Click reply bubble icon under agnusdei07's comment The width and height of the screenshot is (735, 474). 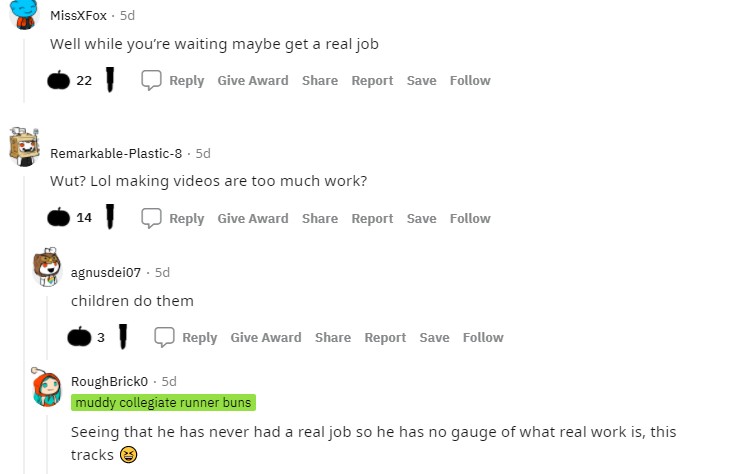(x=165, y=337)
